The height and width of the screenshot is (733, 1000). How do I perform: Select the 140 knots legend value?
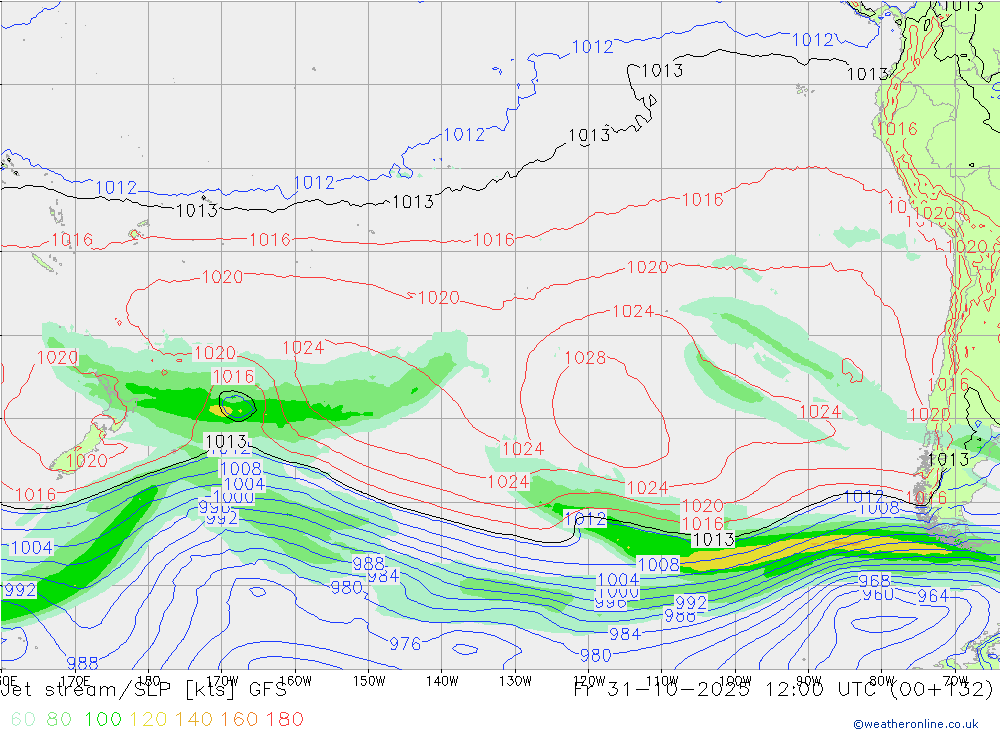click(x=194, y=719)
